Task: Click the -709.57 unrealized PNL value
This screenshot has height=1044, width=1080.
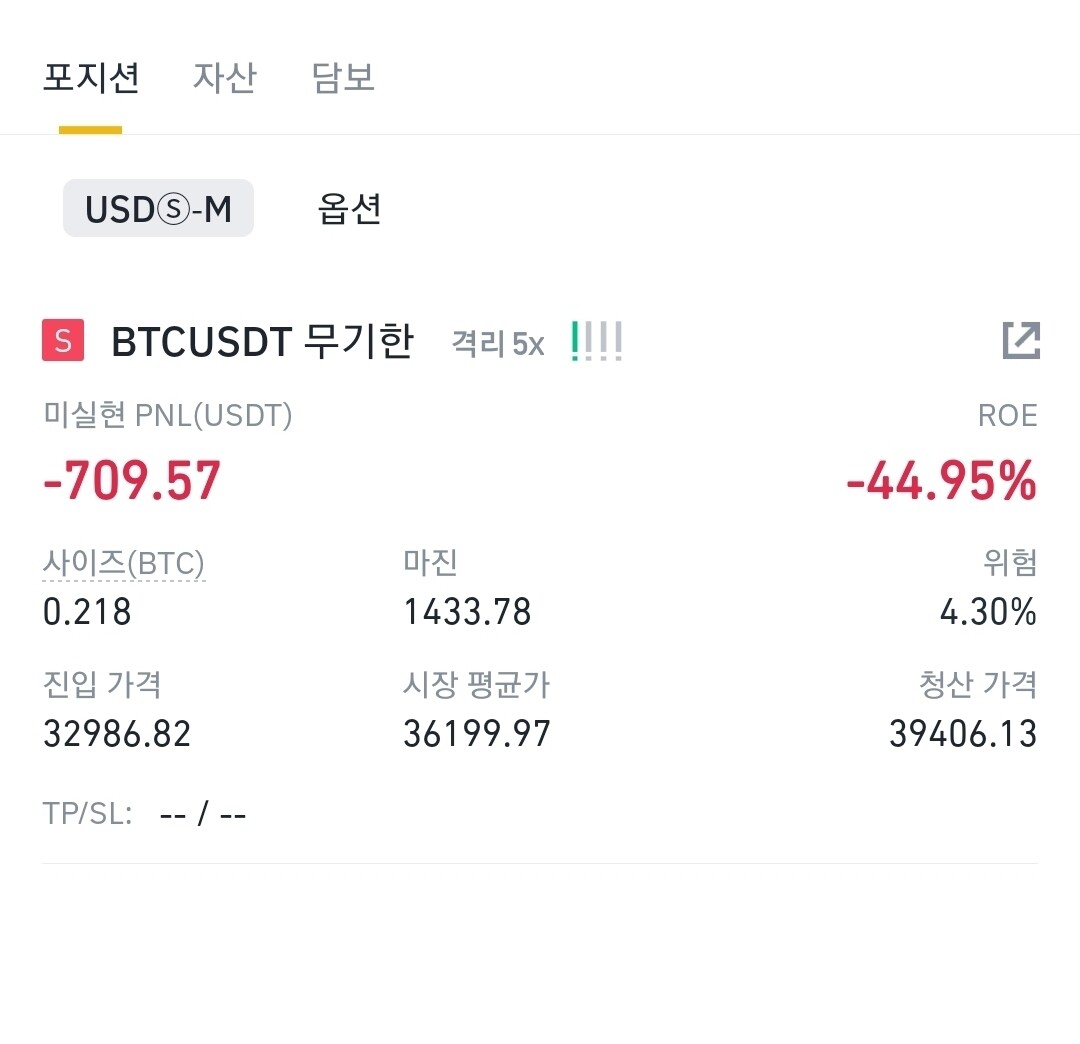Action: point(130,482)
